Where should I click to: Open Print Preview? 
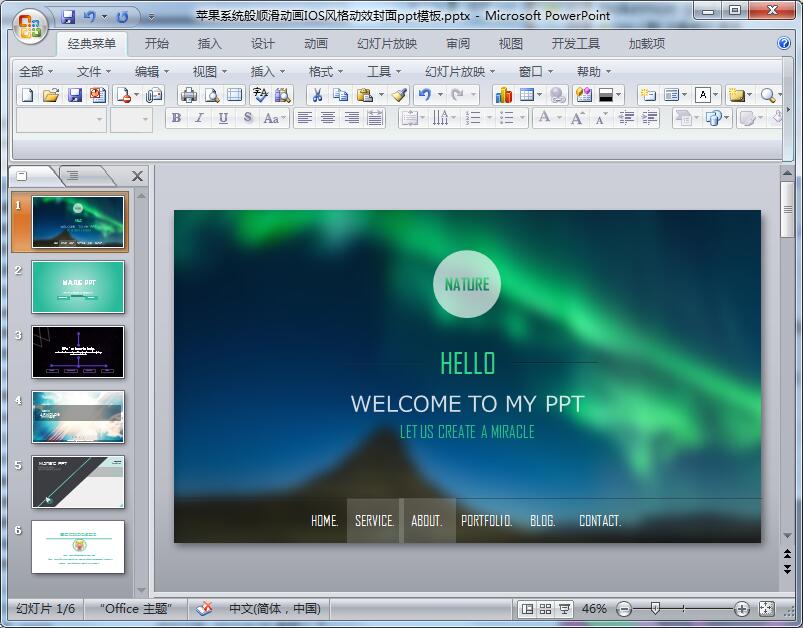(212, 95)
